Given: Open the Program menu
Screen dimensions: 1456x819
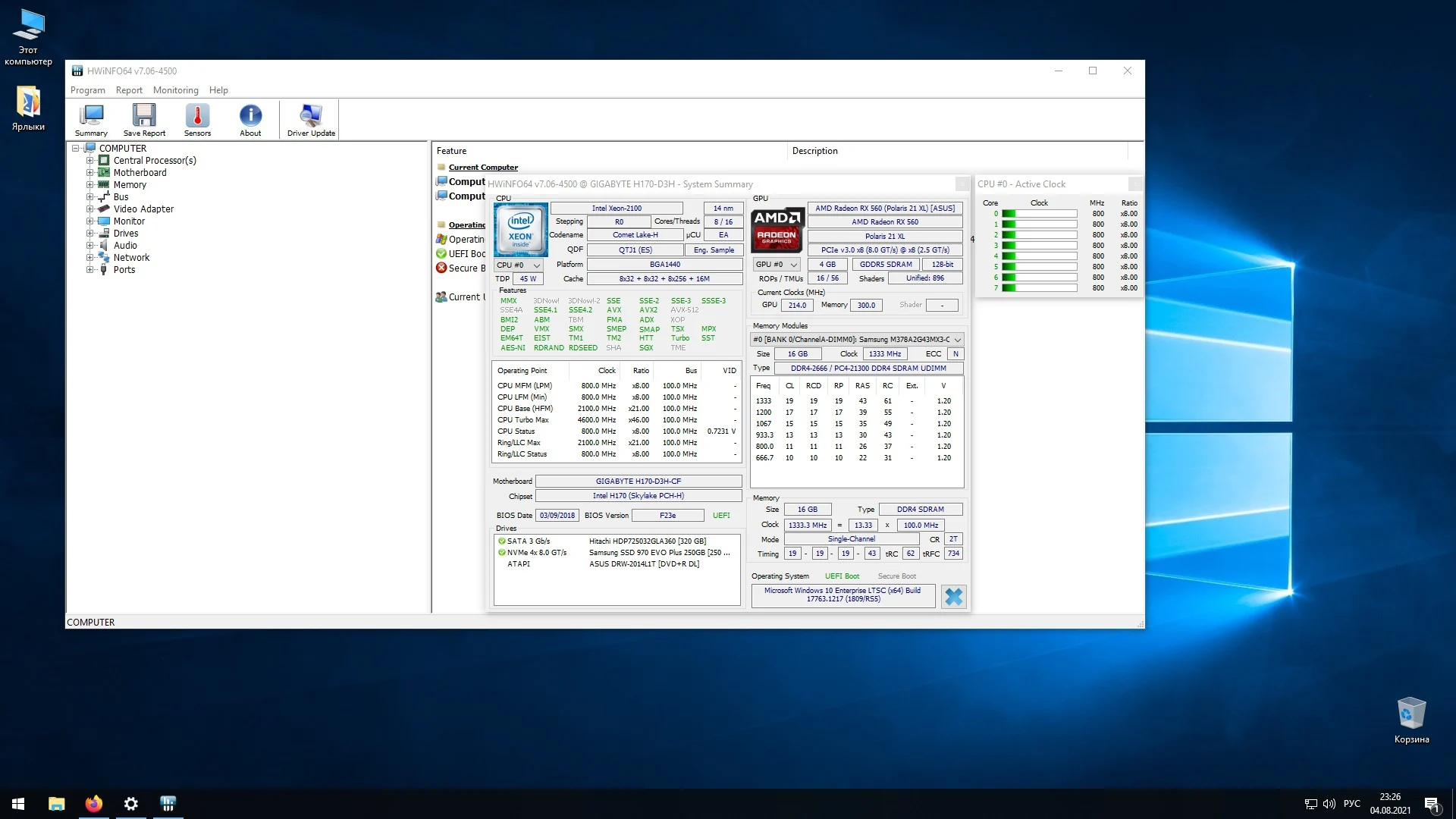Looking at the screenshot, I should (x=88, y=90).
